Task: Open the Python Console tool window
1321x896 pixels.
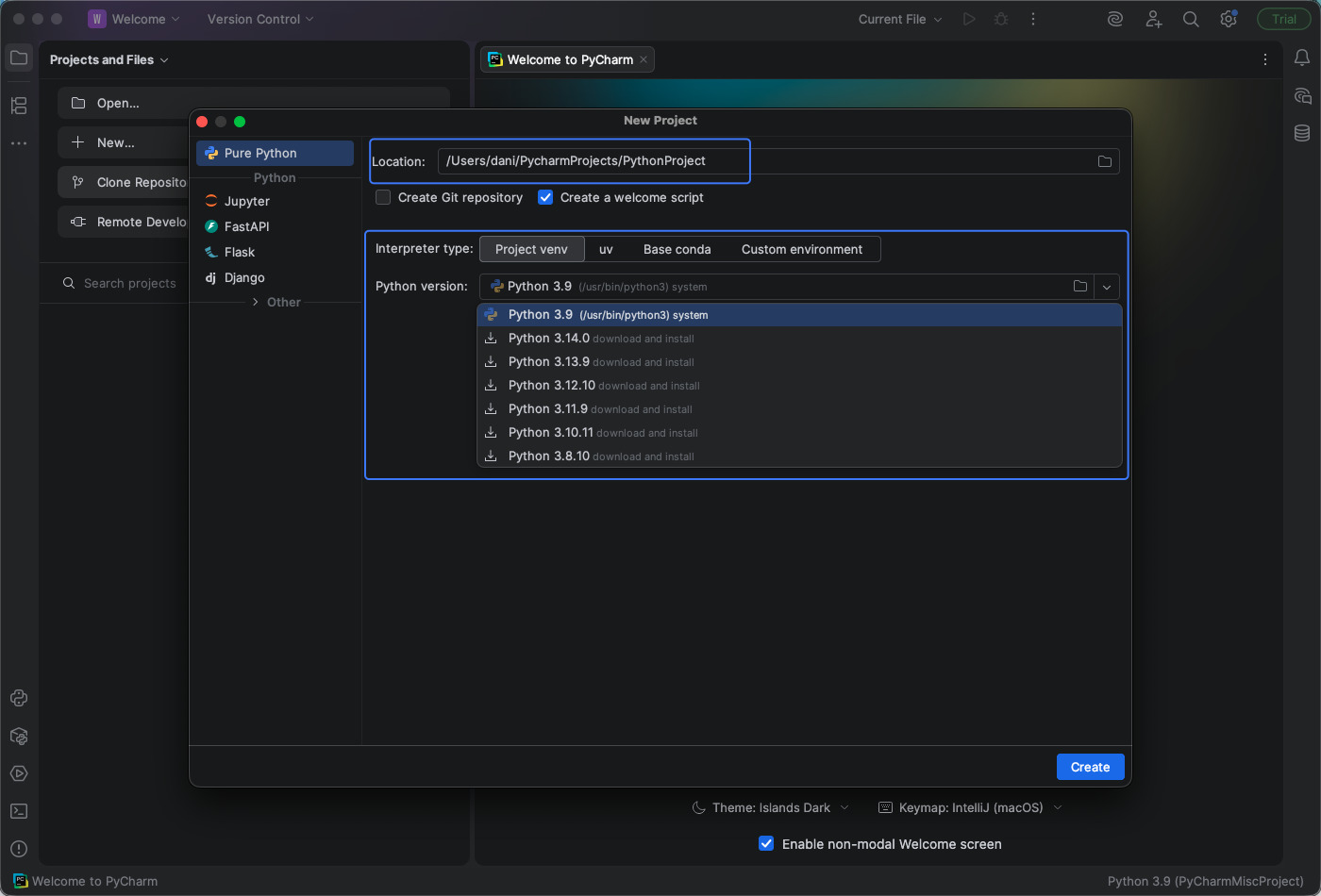Action: pyautogui.click(x=19, y=698)
